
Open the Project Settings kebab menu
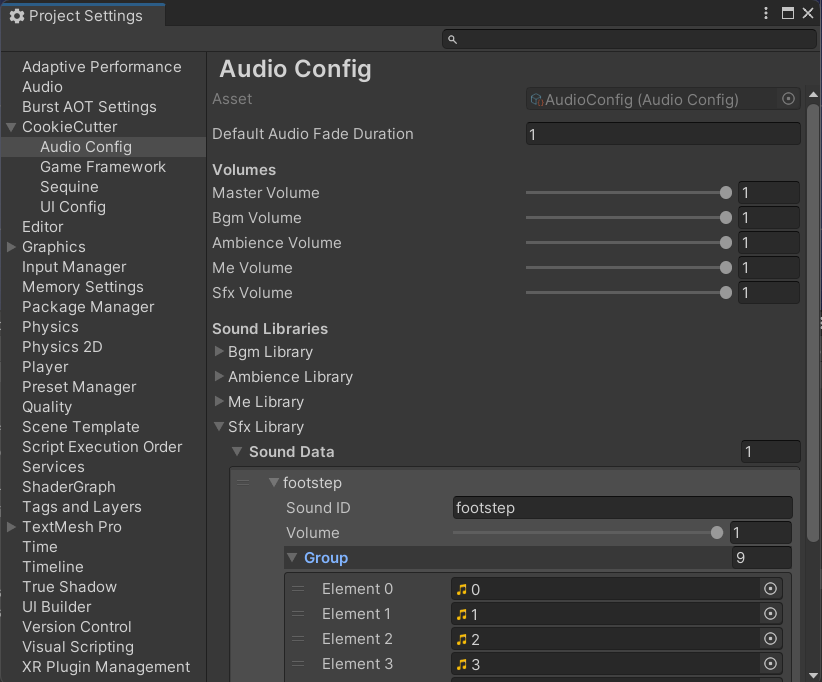(x=766, y=13)
